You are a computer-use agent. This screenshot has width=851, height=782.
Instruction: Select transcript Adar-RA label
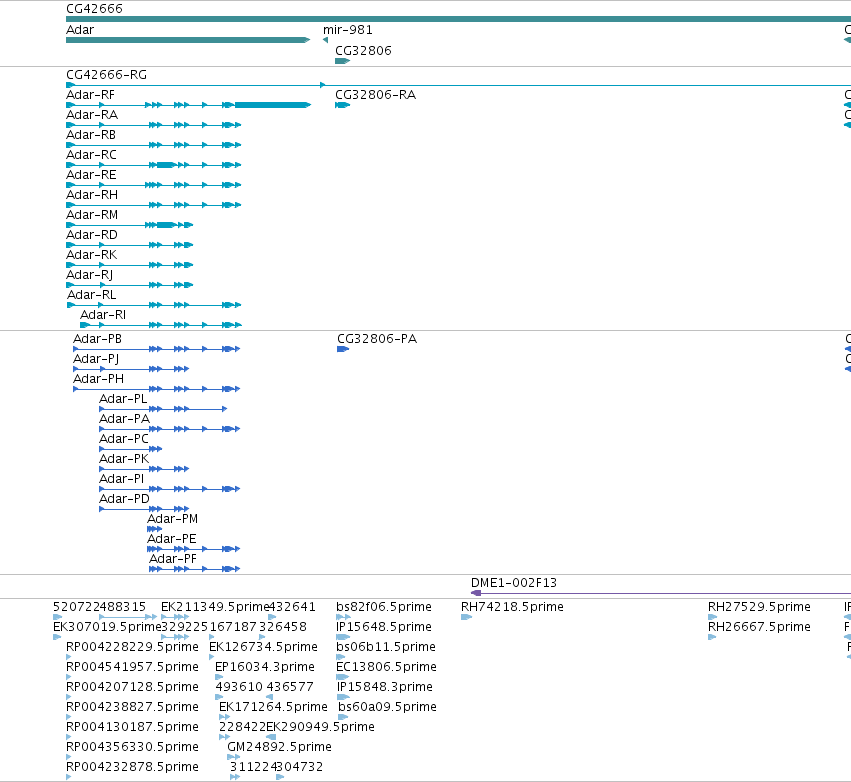click(x=92, y=115)
